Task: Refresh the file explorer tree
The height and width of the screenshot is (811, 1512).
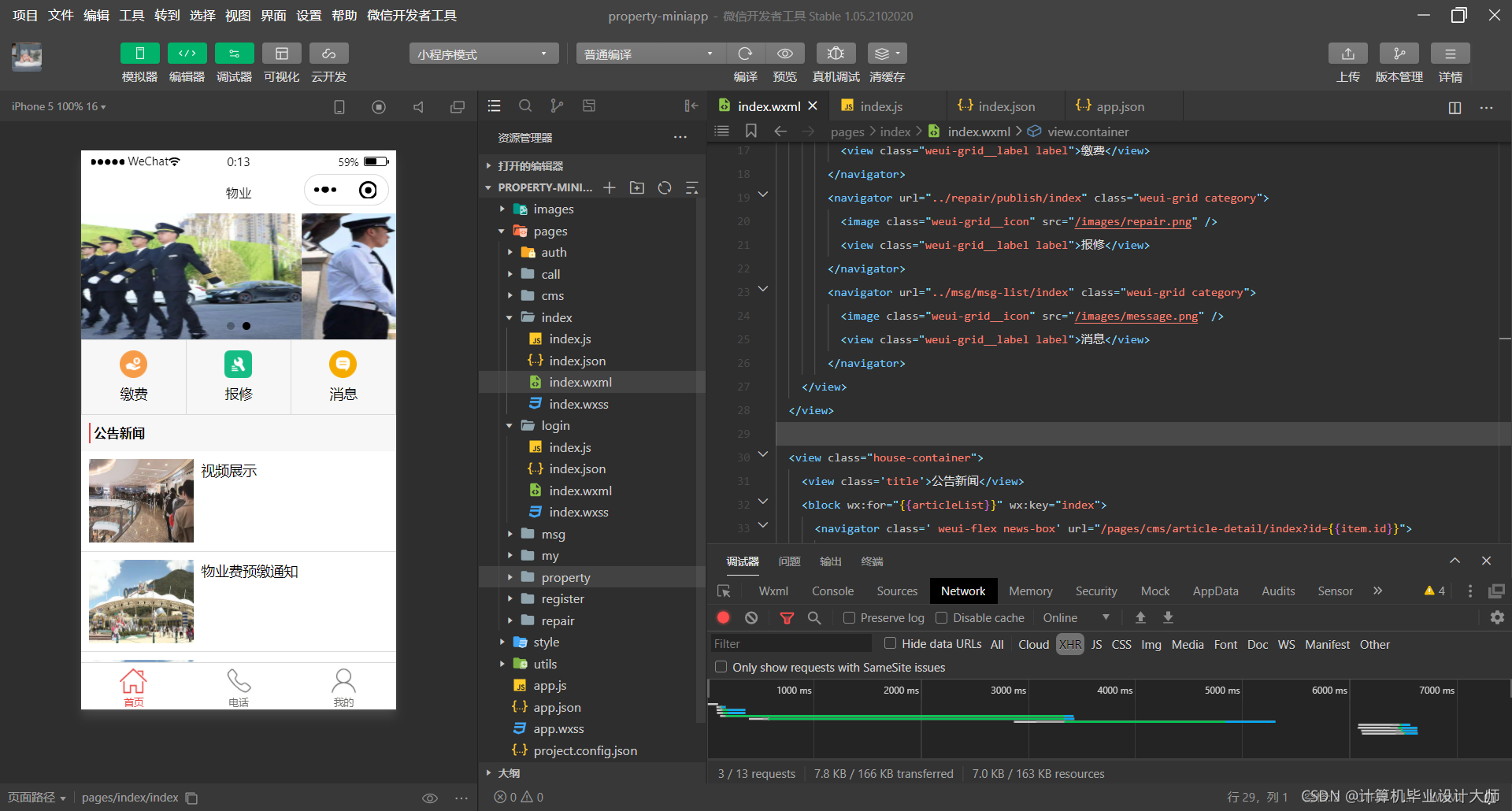Action: tap(665, 187)
